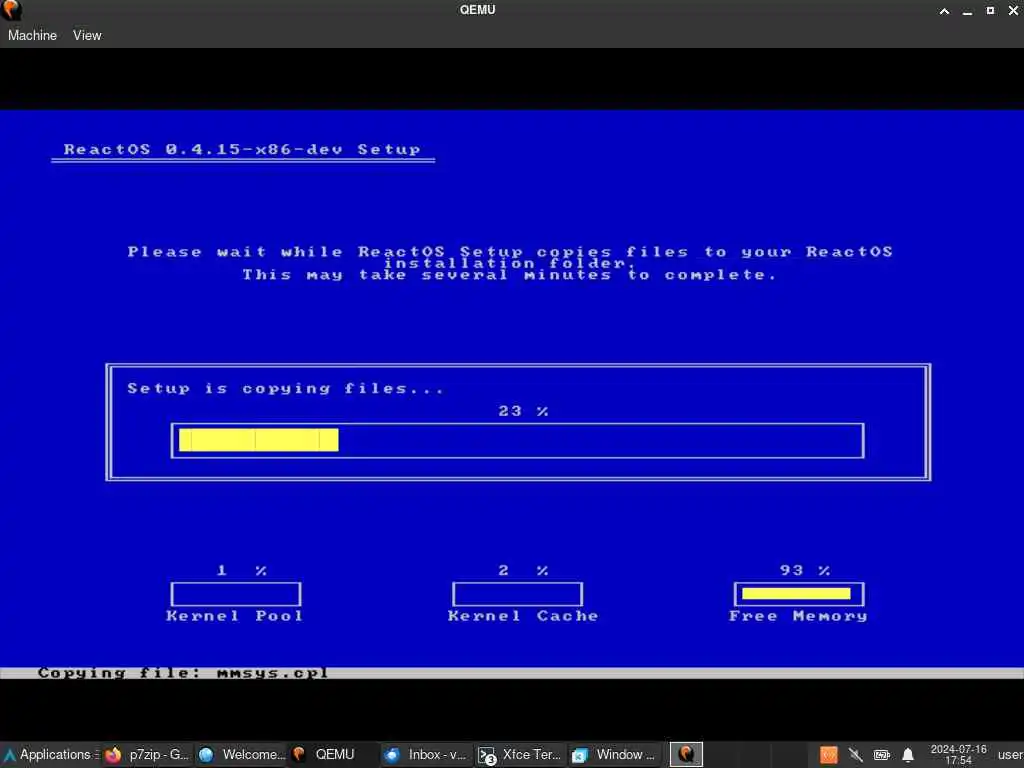The width and height of the screenshot is (1024, 768).
Task: Roll up the QEMU window using the up-arrow button
Action: [x=944, y=11]
